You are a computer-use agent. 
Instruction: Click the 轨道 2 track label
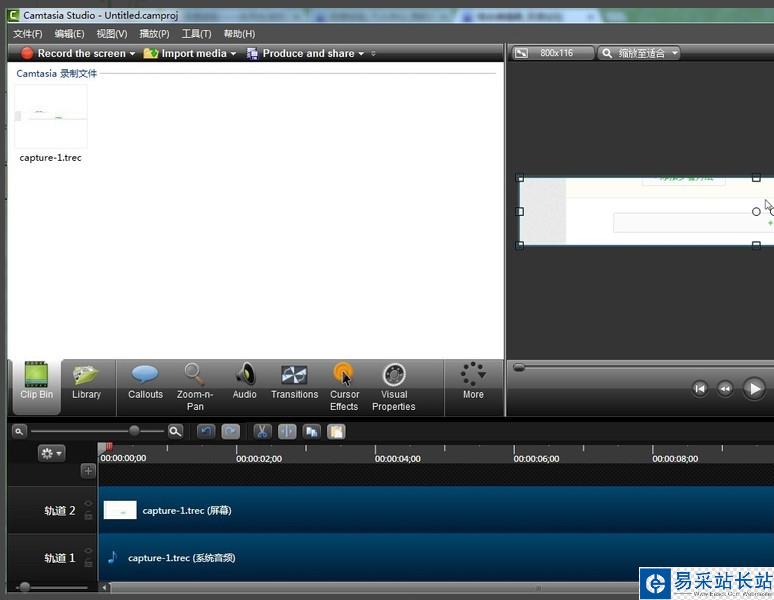[60, 511]
